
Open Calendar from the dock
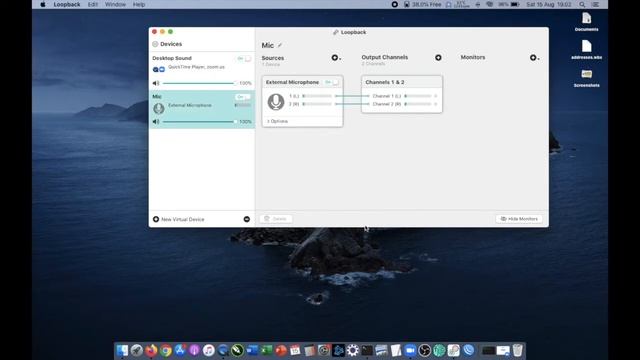click(295, 350)
